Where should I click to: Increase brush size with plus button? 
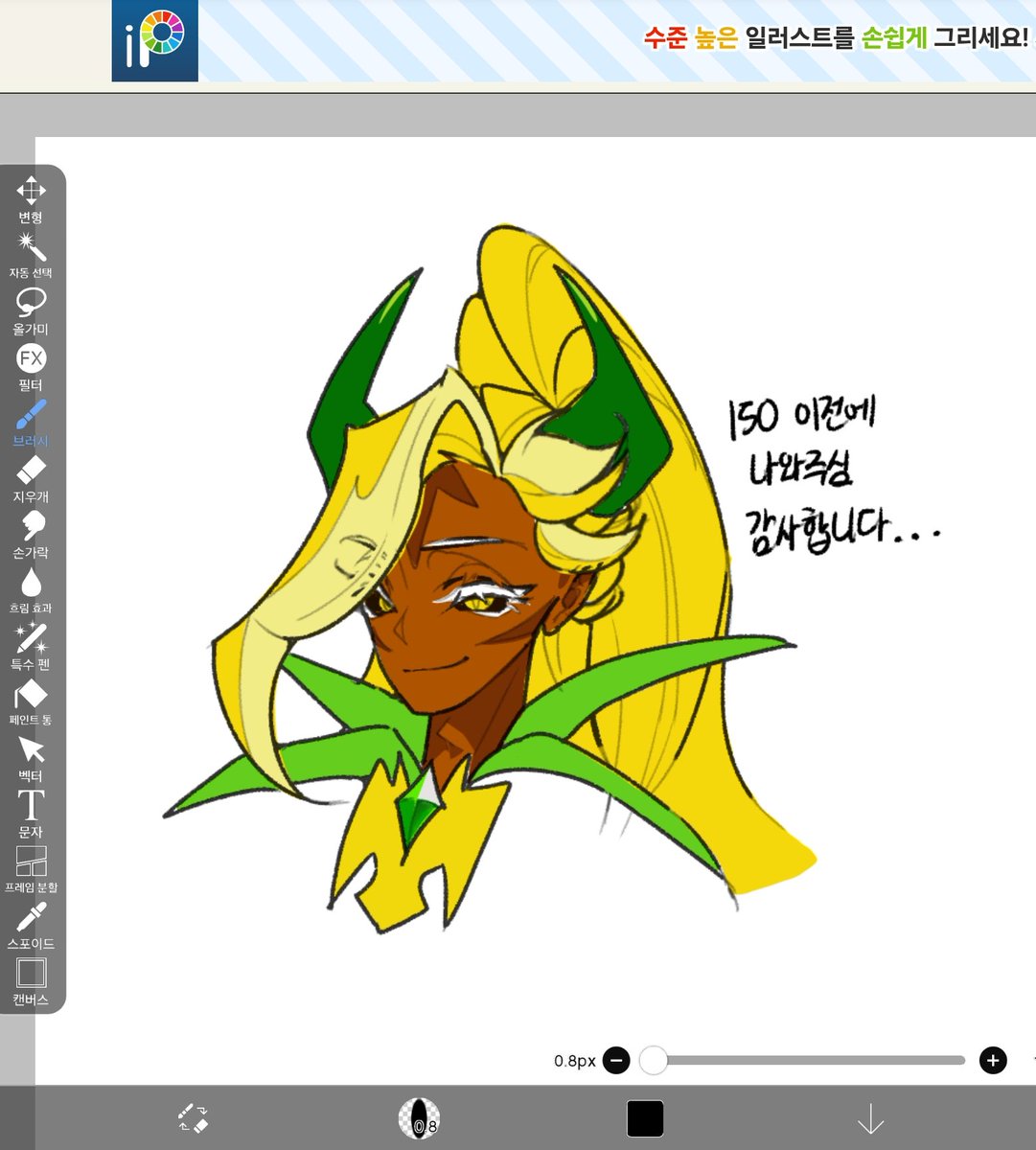(x=993, y=1060)
